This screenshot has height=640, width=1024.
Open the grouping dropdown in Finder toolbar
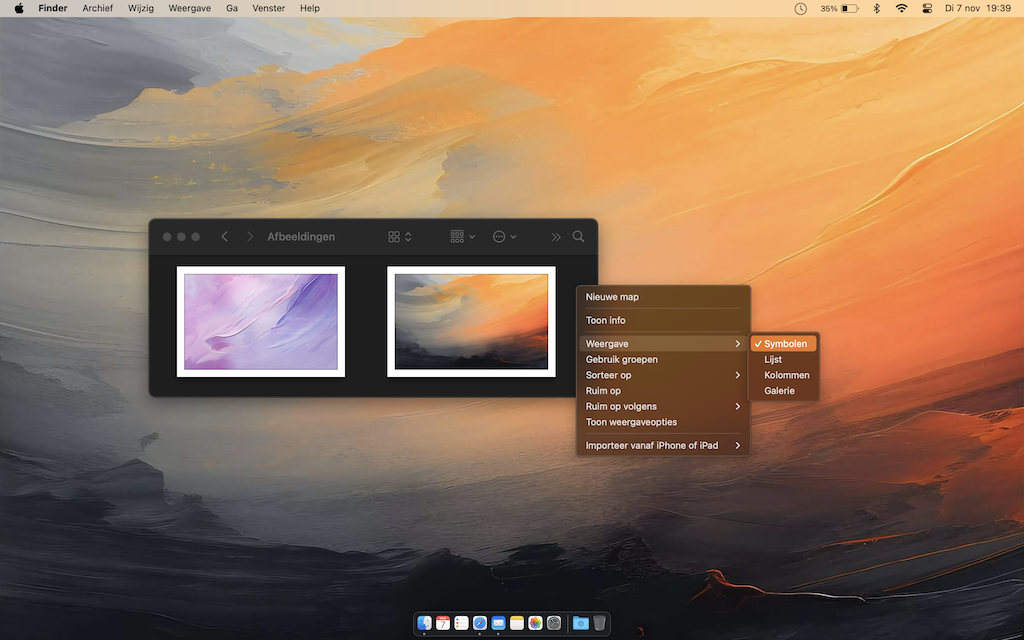[462, 237]
